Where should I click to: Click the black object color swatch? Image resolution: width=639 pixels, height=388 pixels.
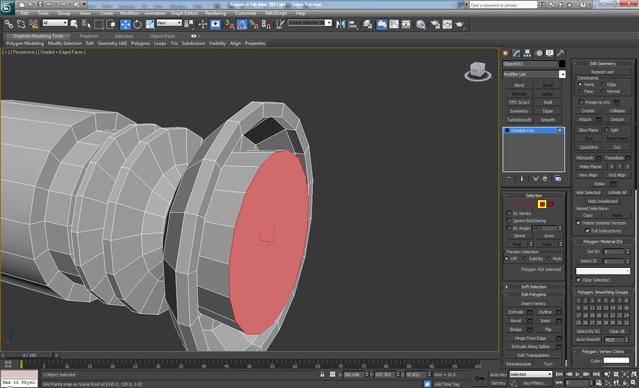tap(562, 64)
